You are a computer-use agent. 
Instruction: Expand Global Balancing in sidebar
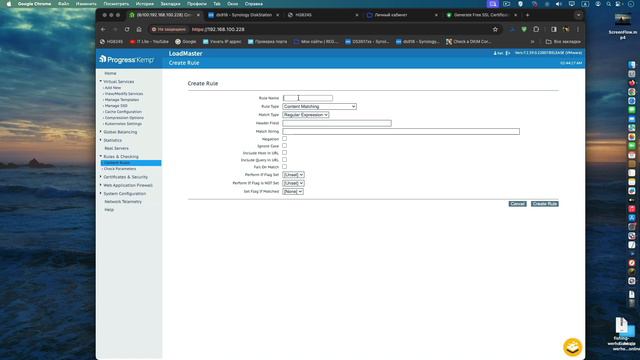(x=120, y=132)
